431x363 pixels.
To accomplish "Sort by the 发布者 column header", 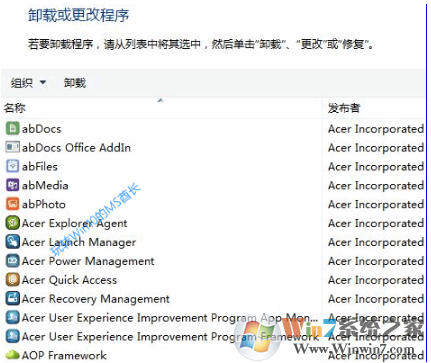I will [x=344, y=108].
